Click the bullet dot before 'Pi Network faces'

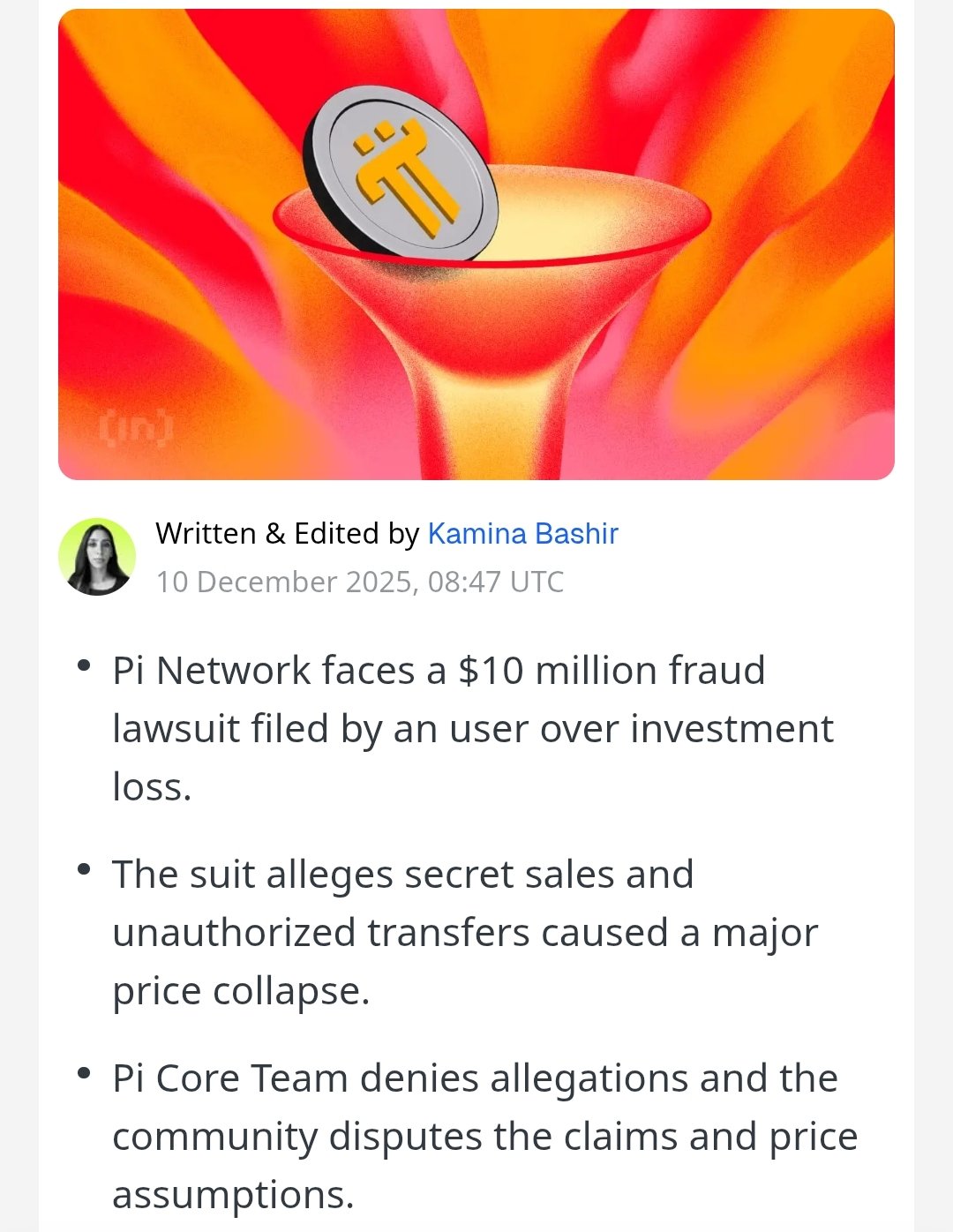coord(85,665)
